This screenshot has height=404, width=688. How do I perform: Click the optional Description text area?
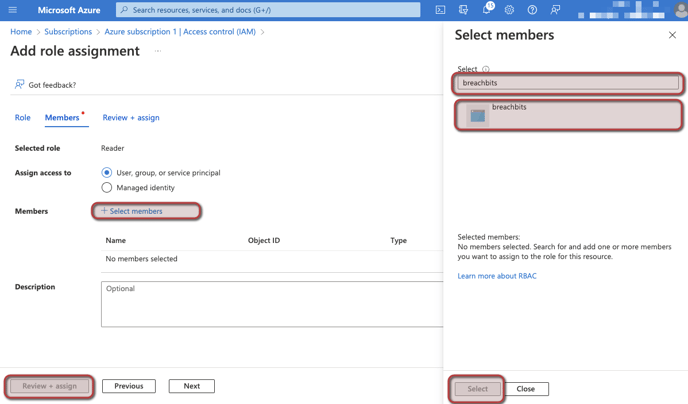272,304
